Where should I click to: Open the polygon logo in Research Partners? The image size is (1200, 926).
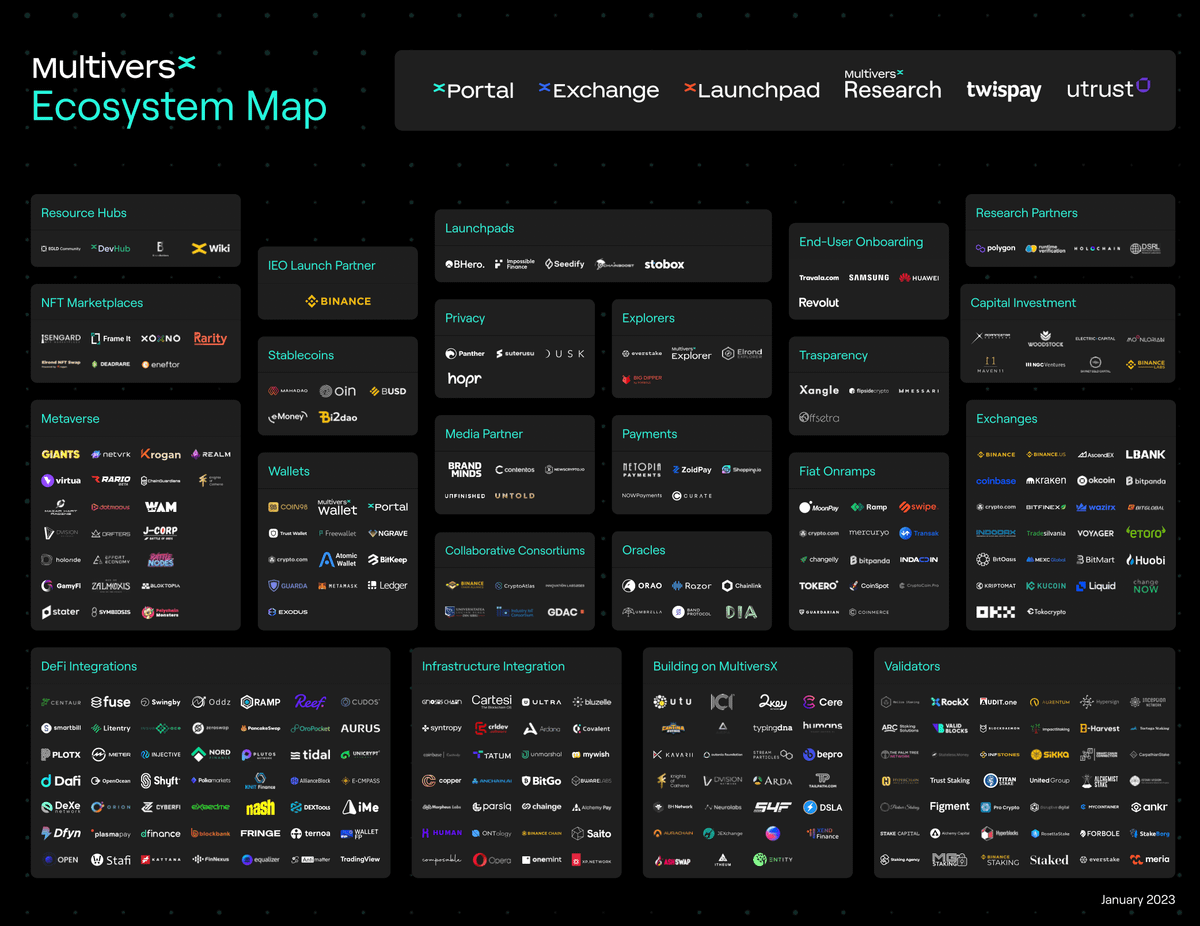[x=995, y=248]
